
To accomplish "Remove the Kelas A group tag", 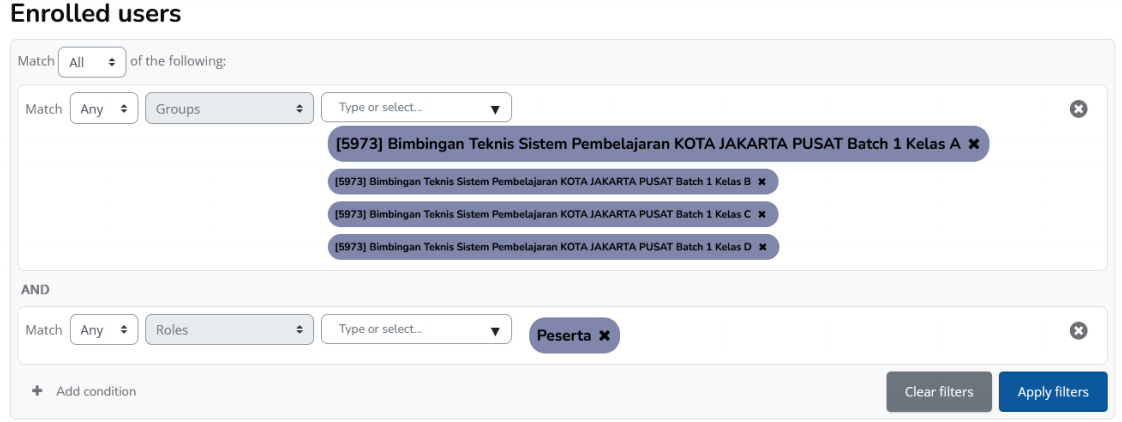I will (974, 144).
